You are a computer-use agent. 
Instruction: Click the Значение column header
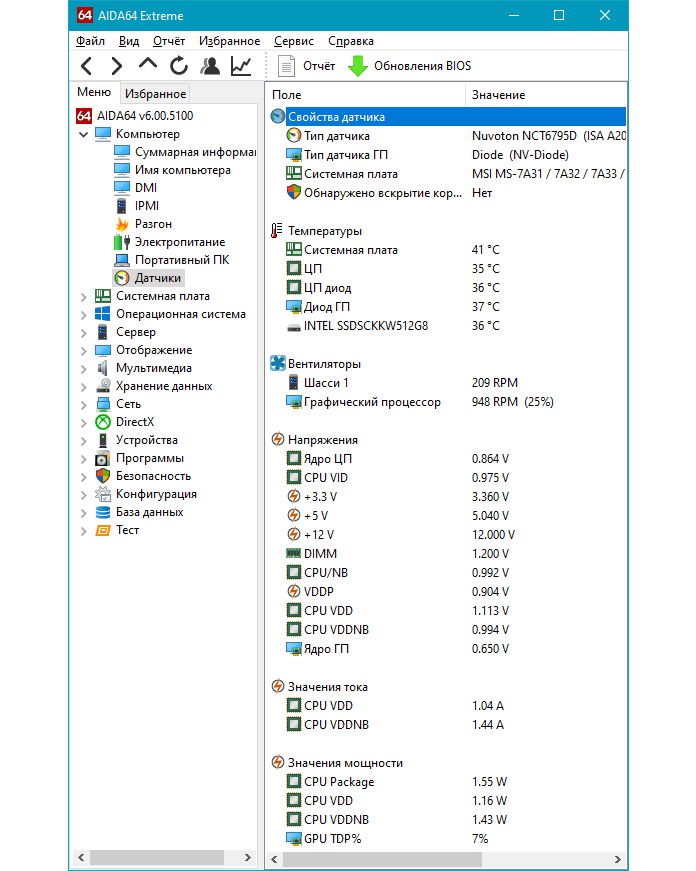coord(546,95)
